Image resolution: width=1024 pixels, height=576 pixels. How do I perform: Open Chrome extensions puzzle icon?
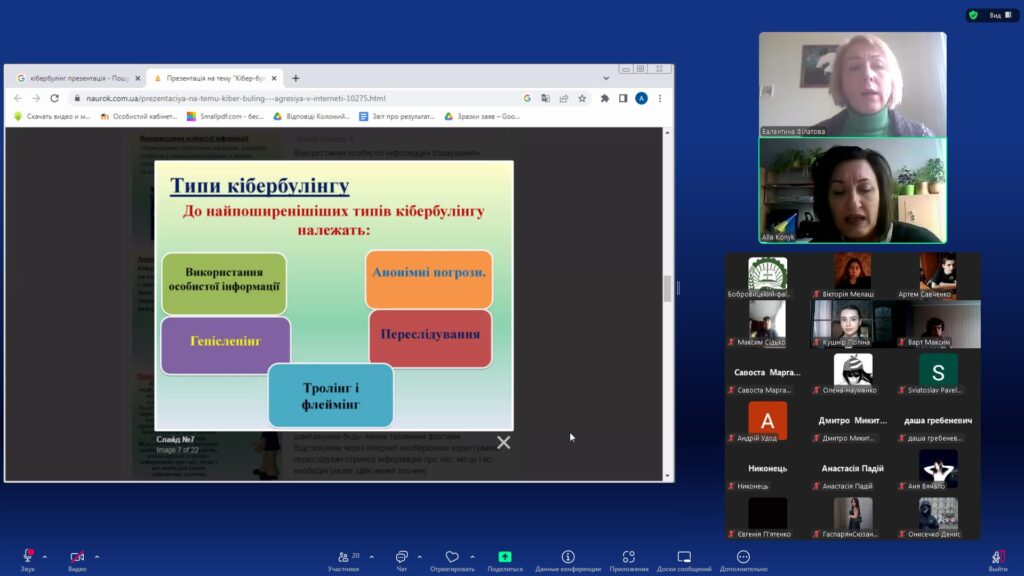(x=605, y=98)
